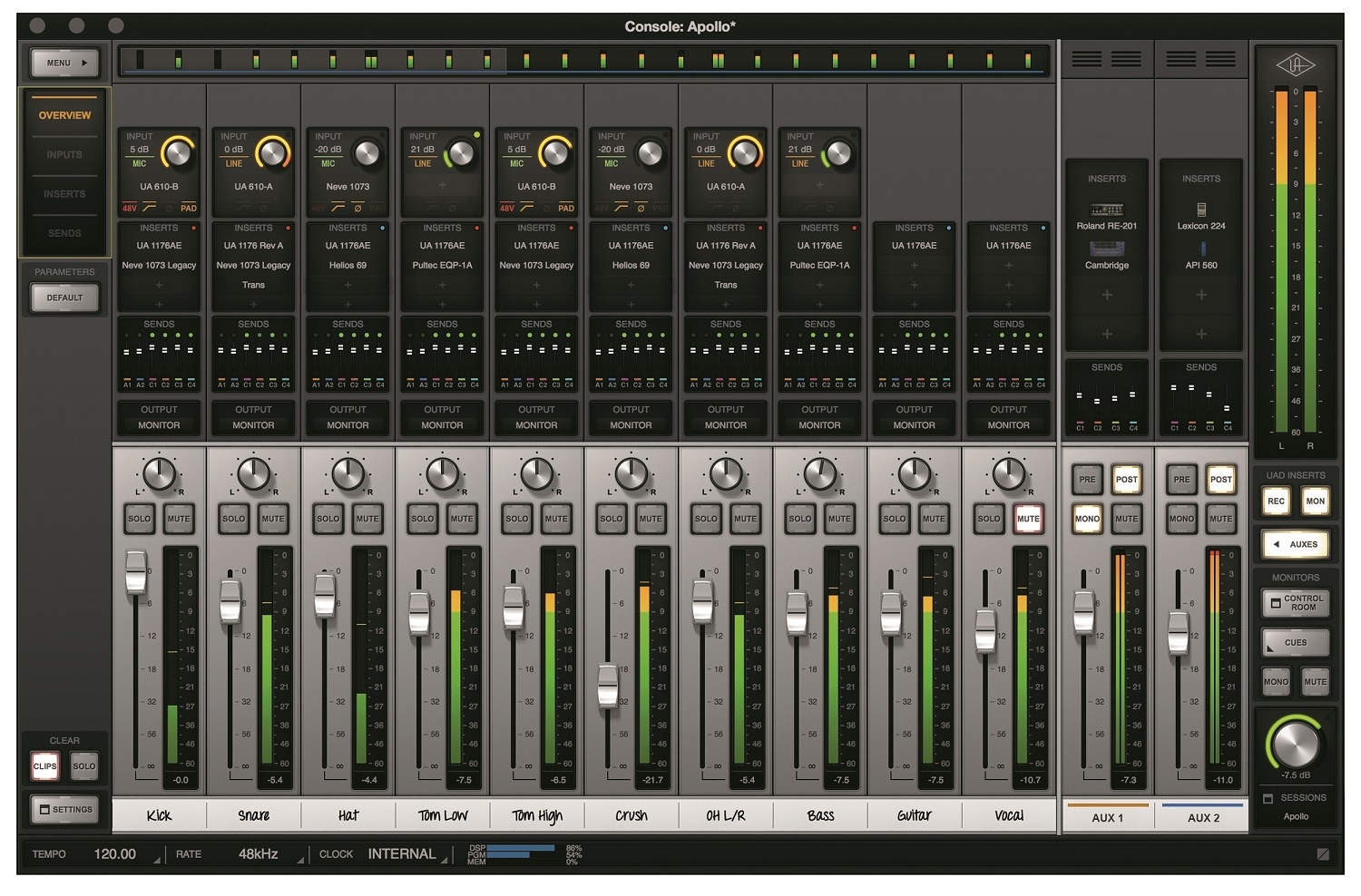Click the Bass input gain knob
The height and width of the screenshot is (896, 1361).
click(838, 153)
